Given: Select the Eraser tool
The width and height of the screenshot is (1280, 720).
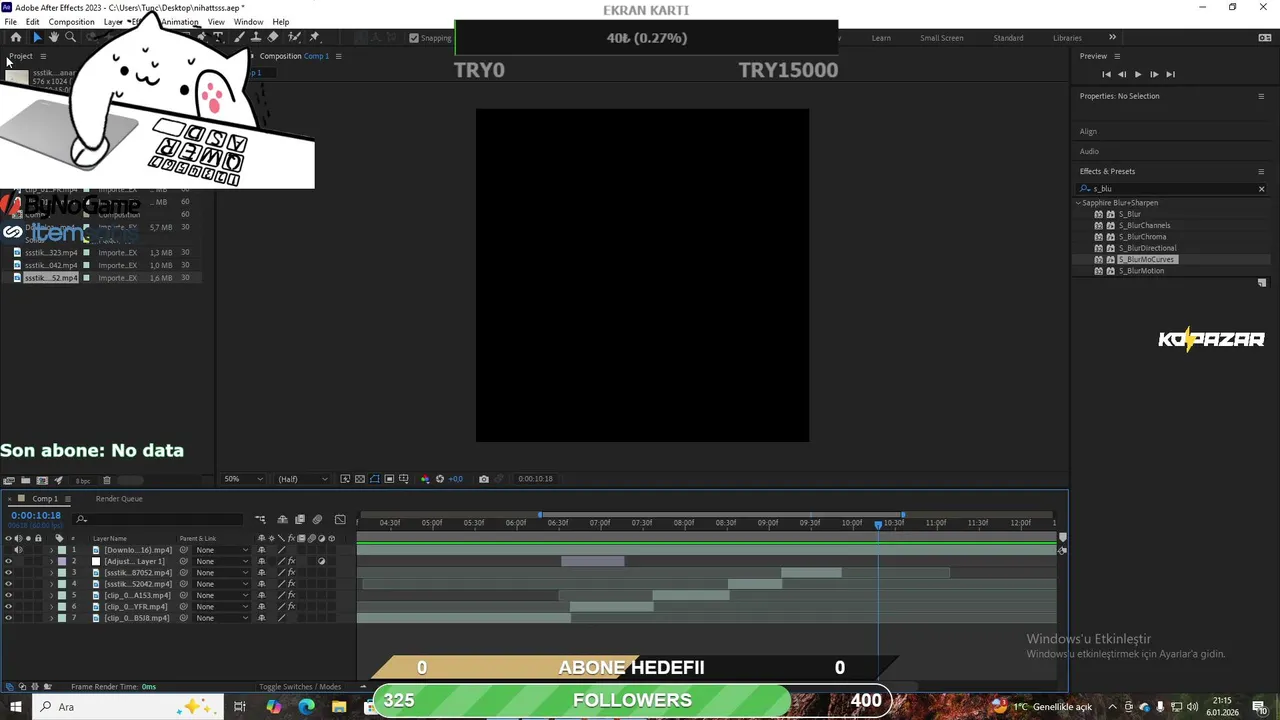Looking at the screenshot, I should pyautogui.click(x=273, y=37).
